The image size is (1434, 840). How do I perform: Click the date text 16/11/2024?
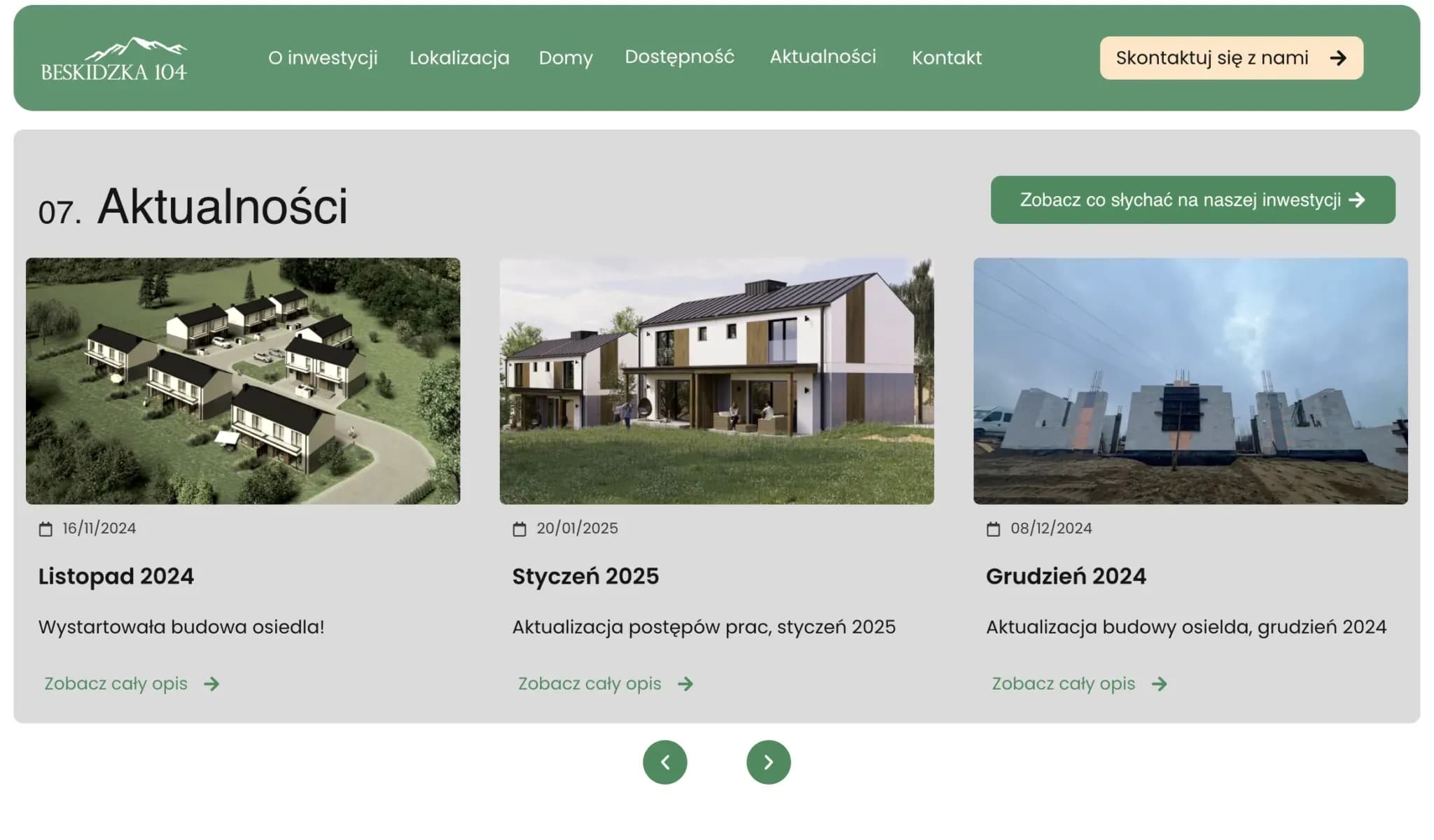click(x=99, y=528)
